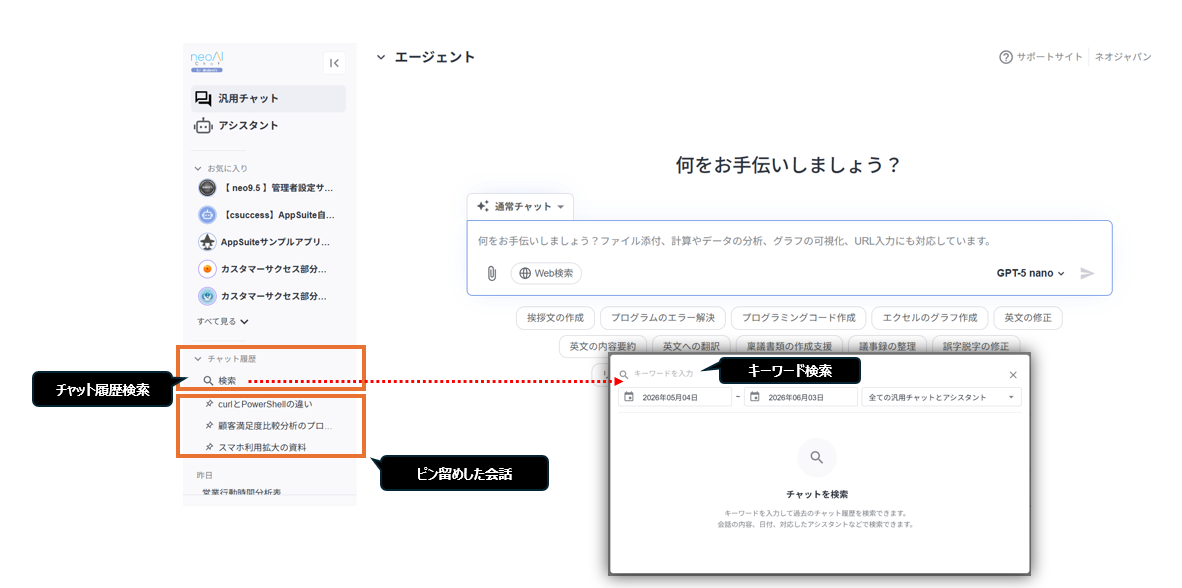
Task: Select the プログラミングコード作成 suggestion
Action: coord(798,318)
